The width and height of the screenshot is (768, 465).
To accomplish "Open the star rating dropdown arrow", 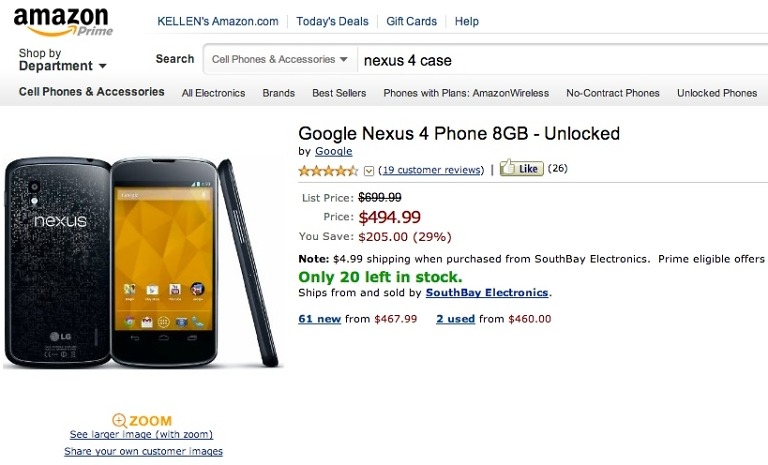I will pos(369,171).
